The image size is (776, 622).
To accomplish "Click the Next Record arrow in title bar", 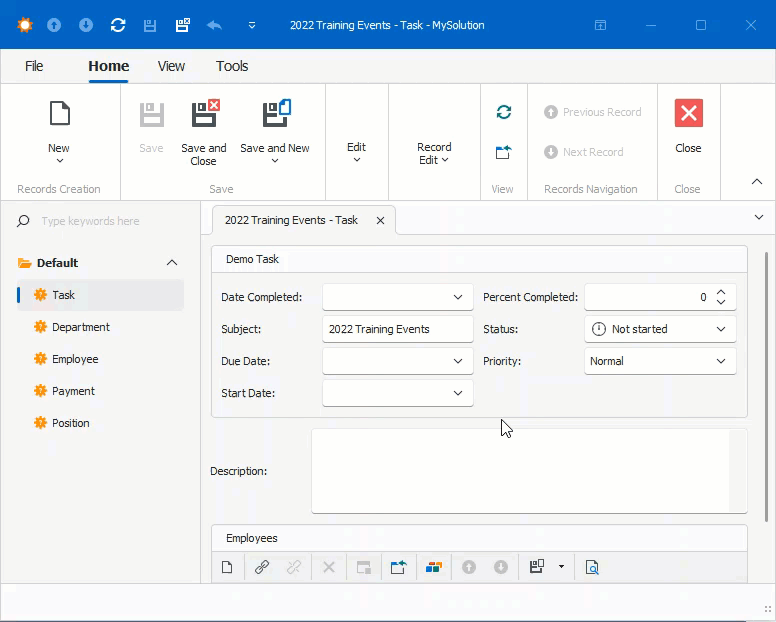I will 86,25.
